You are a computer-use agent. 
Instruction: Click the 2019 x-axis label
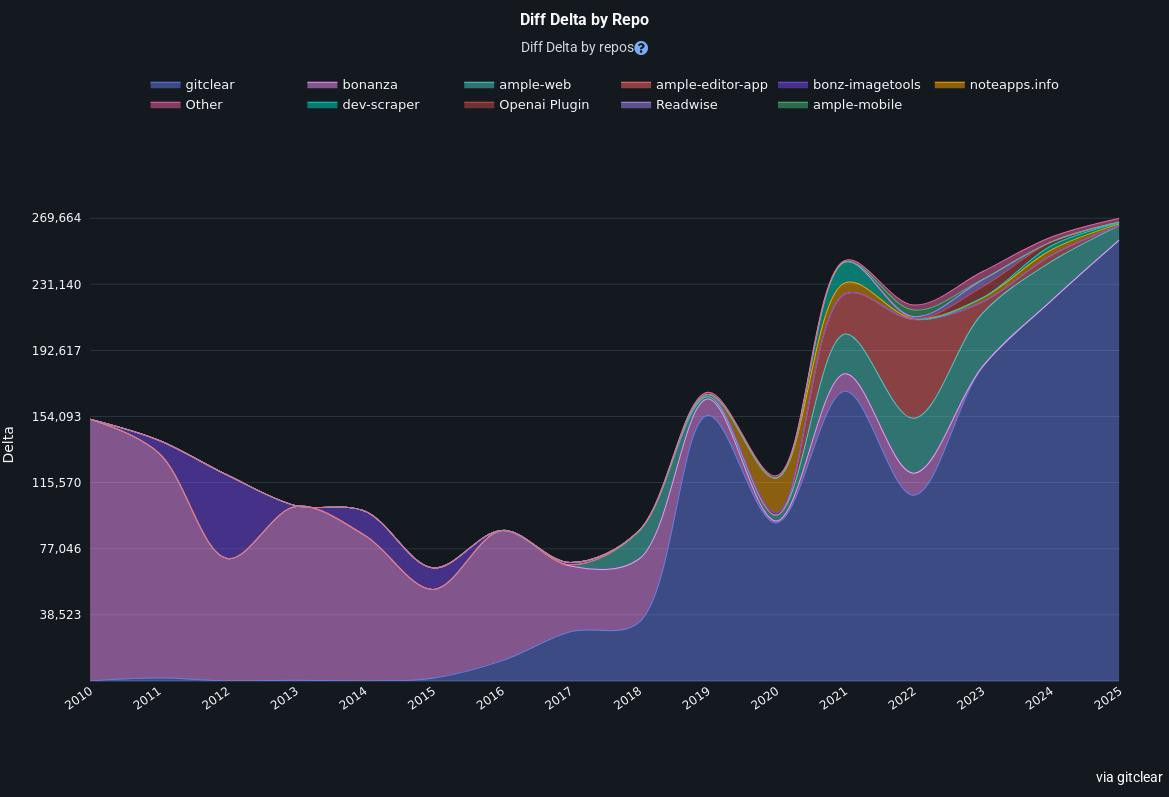click(696, 698)
